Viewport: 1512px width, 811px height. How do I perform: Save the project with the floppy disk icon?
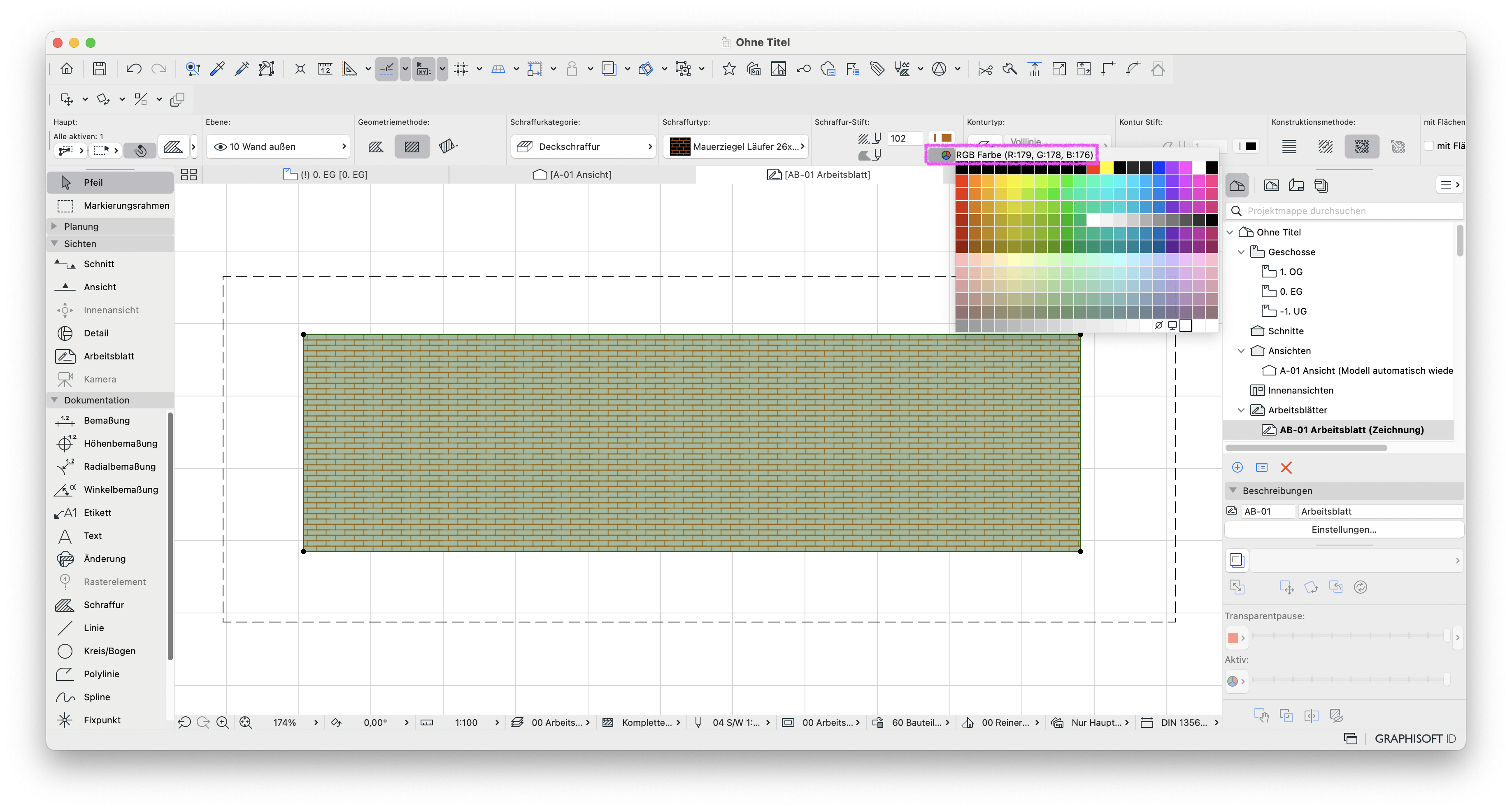(x=100, y=69)
